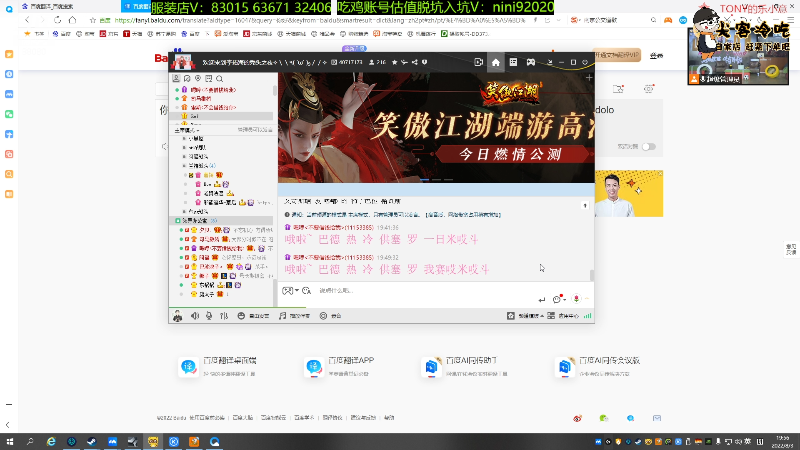Open the 笑傲江湖 game banner image
800x450 pixels.
pyautogui.click(x=436, y=128)
